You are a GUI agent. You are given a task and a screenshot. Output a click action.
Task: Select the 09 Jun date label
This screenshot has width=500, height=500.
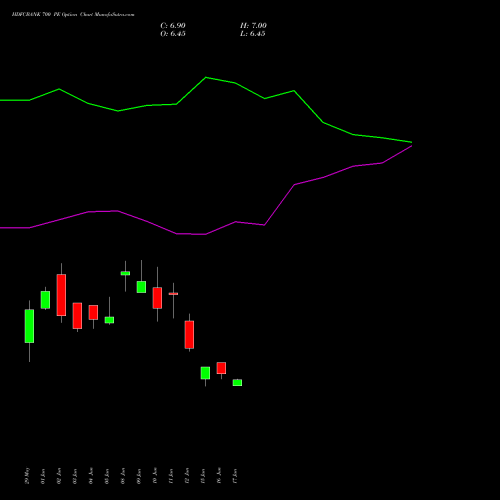click(139, 476)
